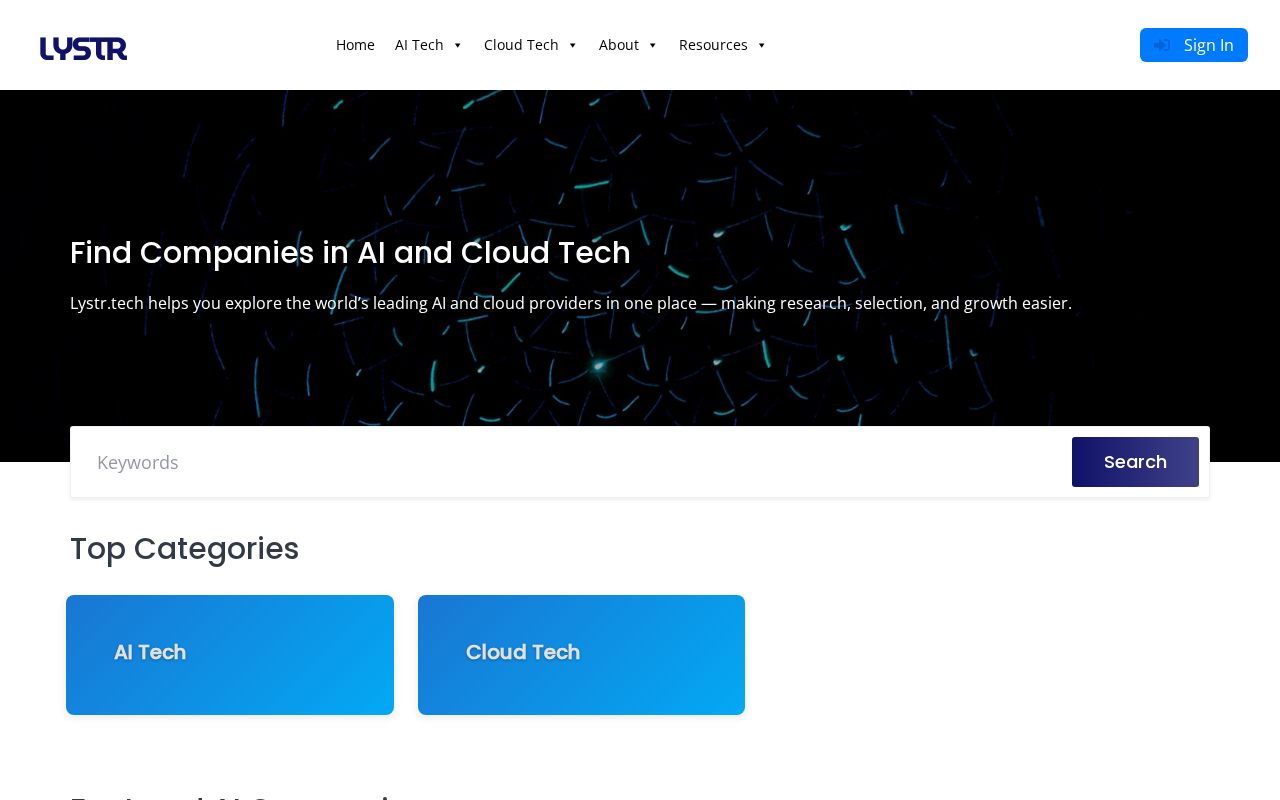Click the Lystr.tech description paragraph
The width and height of the screenshot is (1280, 800).
[571, 303]
